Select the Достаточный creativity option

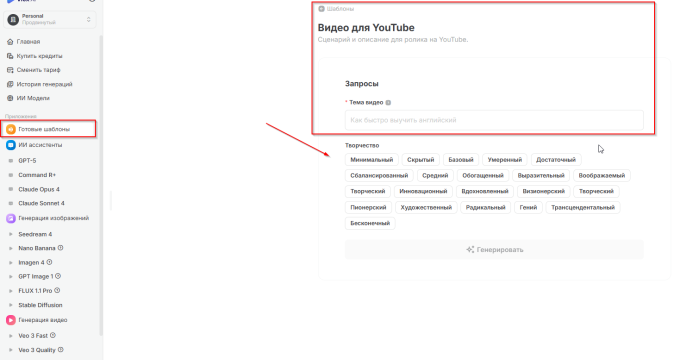point(556,160)
